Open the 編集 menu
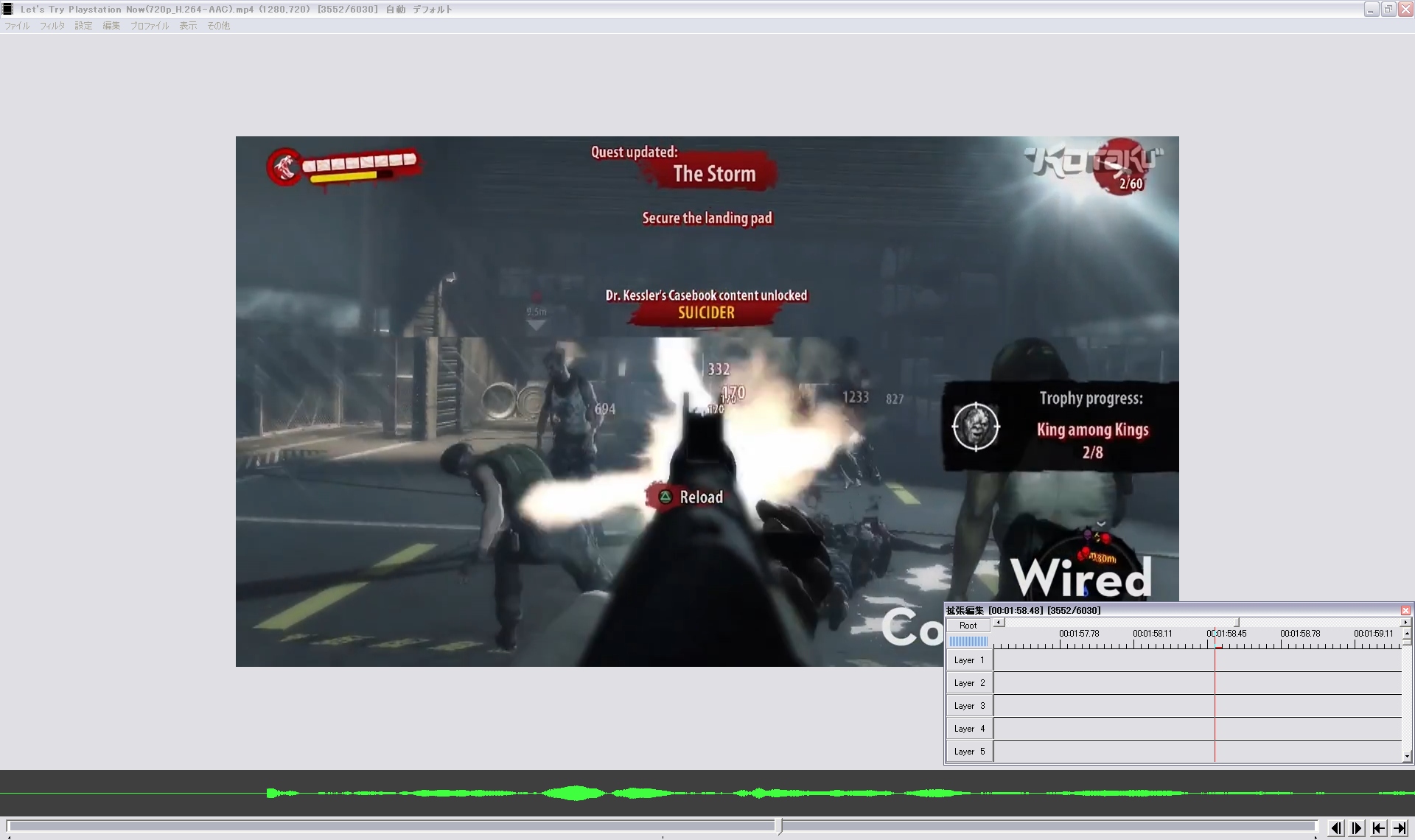1415x840 pixels. [111, 26]
